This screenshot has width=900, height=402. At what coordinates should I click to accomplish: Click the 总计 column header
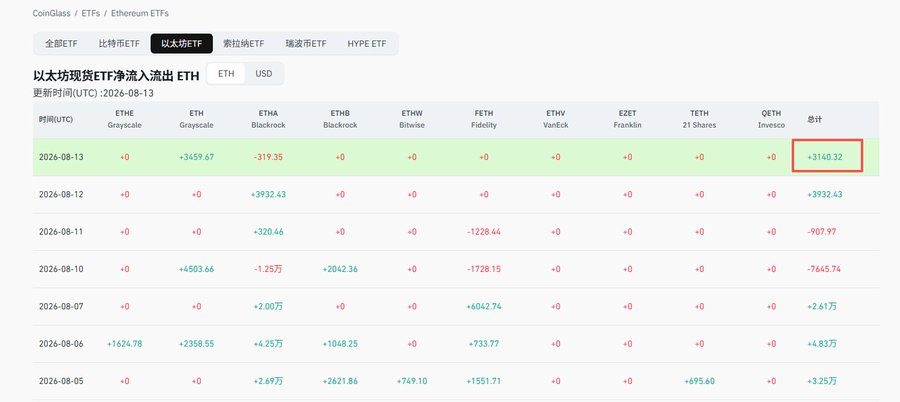tap(814, 119)
